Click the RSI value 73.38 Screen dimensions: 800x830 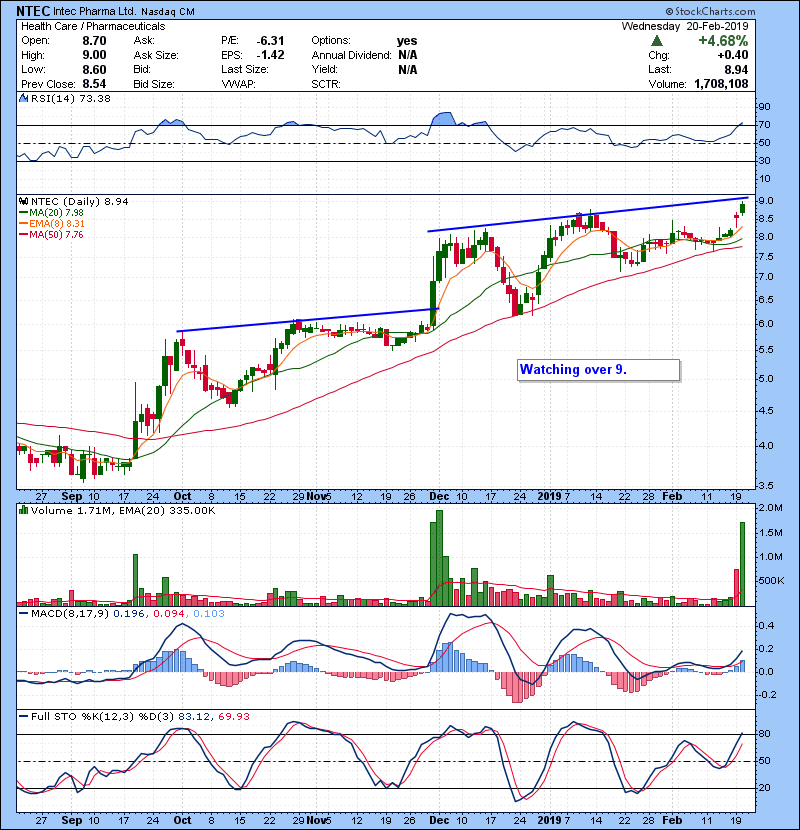(94, 98)
